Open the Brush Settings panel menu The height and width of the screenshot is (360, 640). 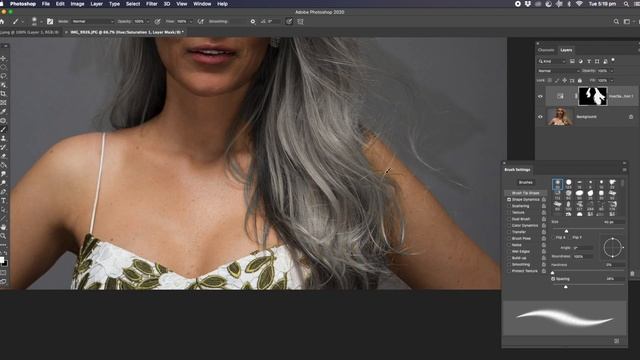624,170
